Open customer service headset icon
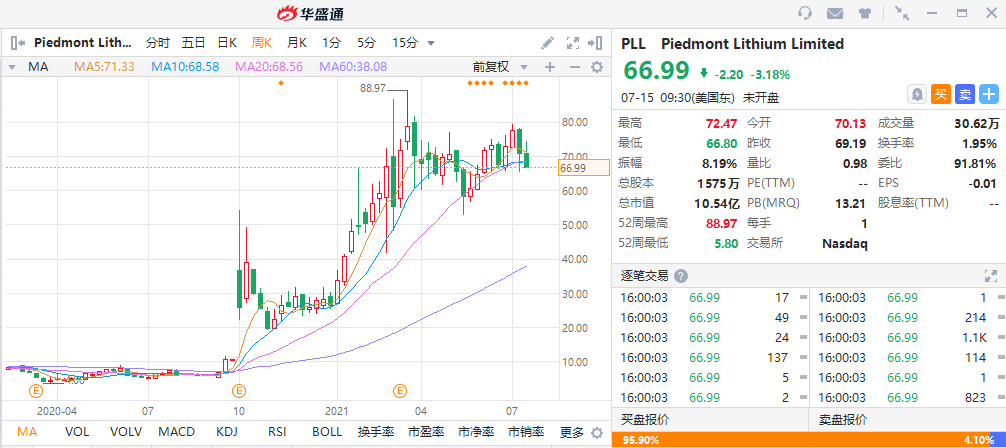Viewport: 1006px width, 448px height. [x=805, y=13]
